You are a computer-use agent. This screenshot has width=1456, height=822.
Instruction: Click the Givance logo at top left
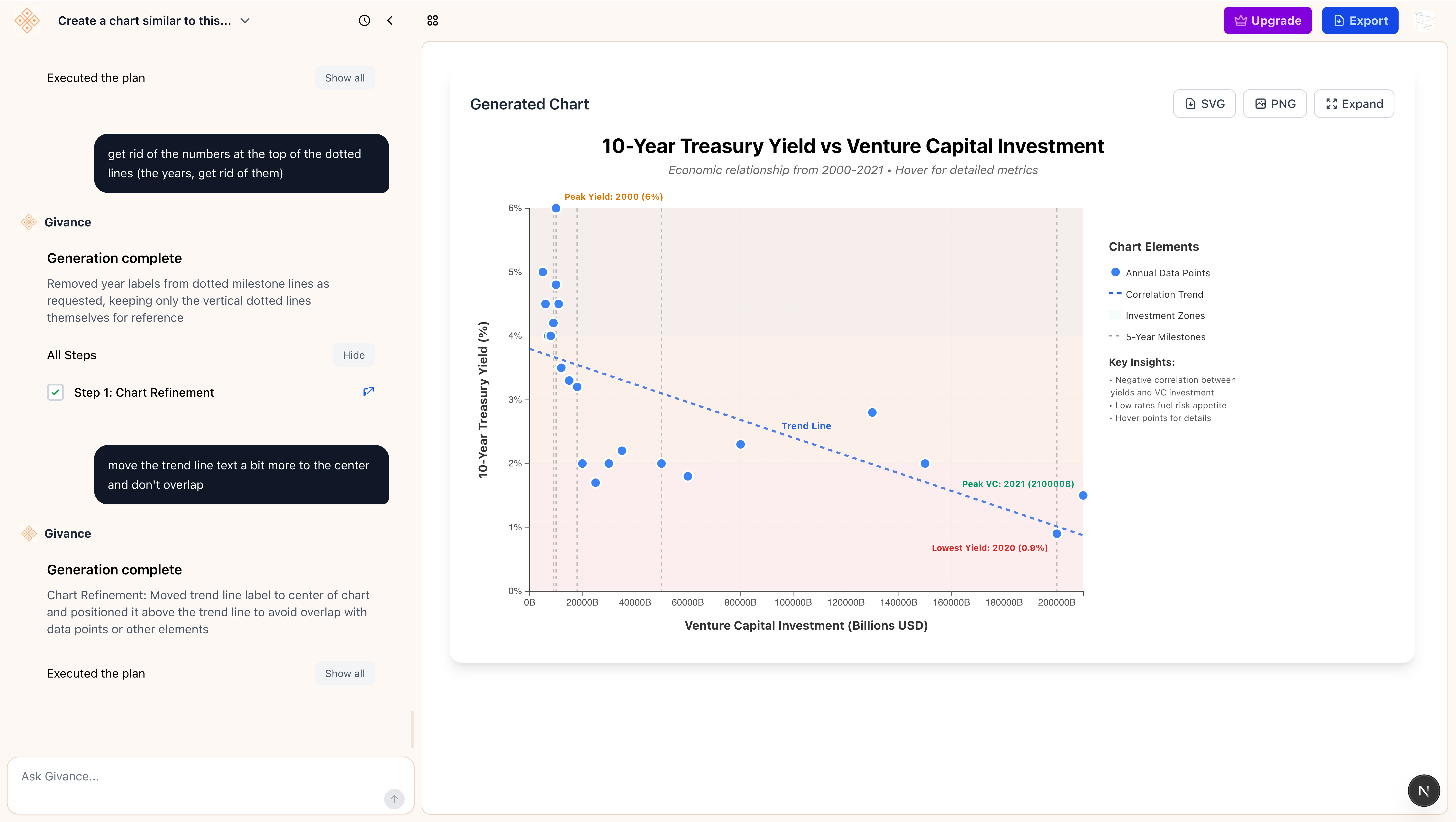(27, 20)
